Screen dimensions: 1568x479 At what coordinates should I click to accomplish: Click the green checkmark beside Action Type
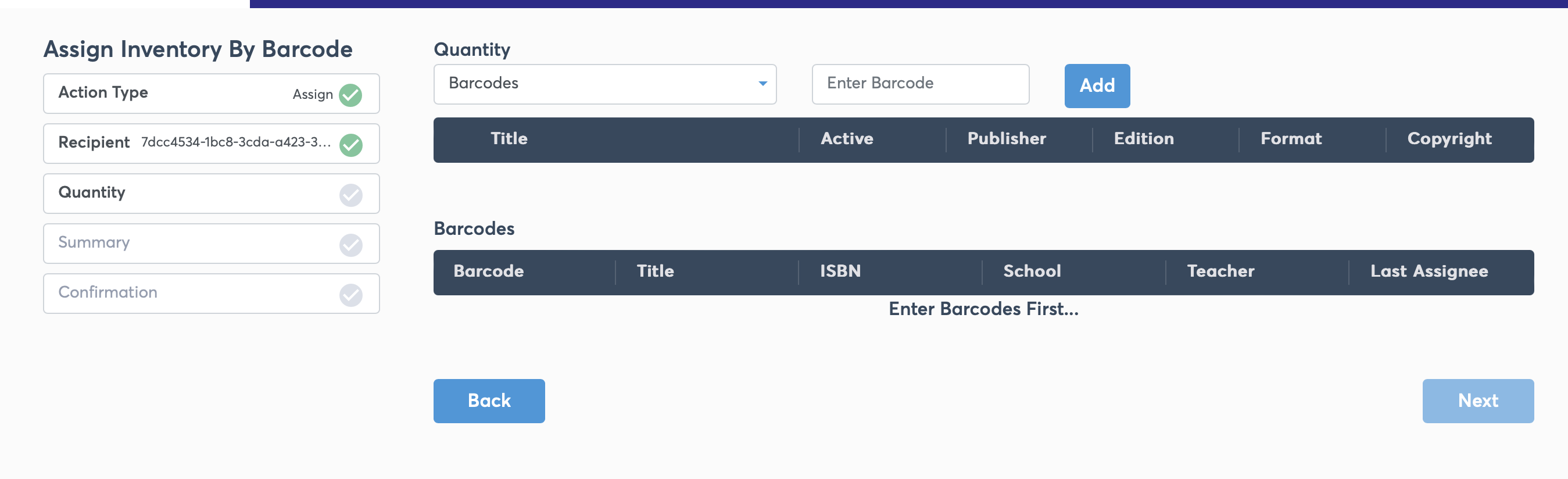point(350,95)
